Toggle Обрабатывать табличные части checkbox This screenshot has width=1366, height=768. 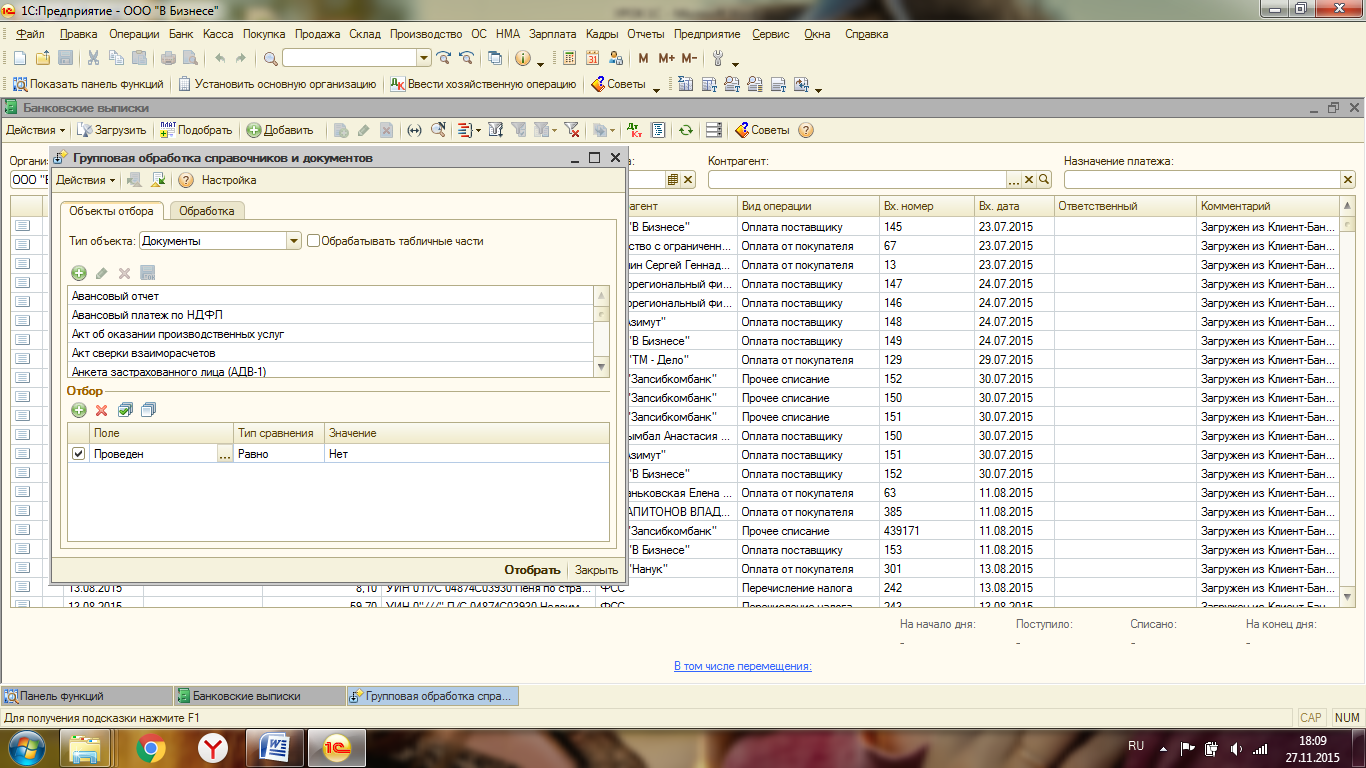[313, 241]
